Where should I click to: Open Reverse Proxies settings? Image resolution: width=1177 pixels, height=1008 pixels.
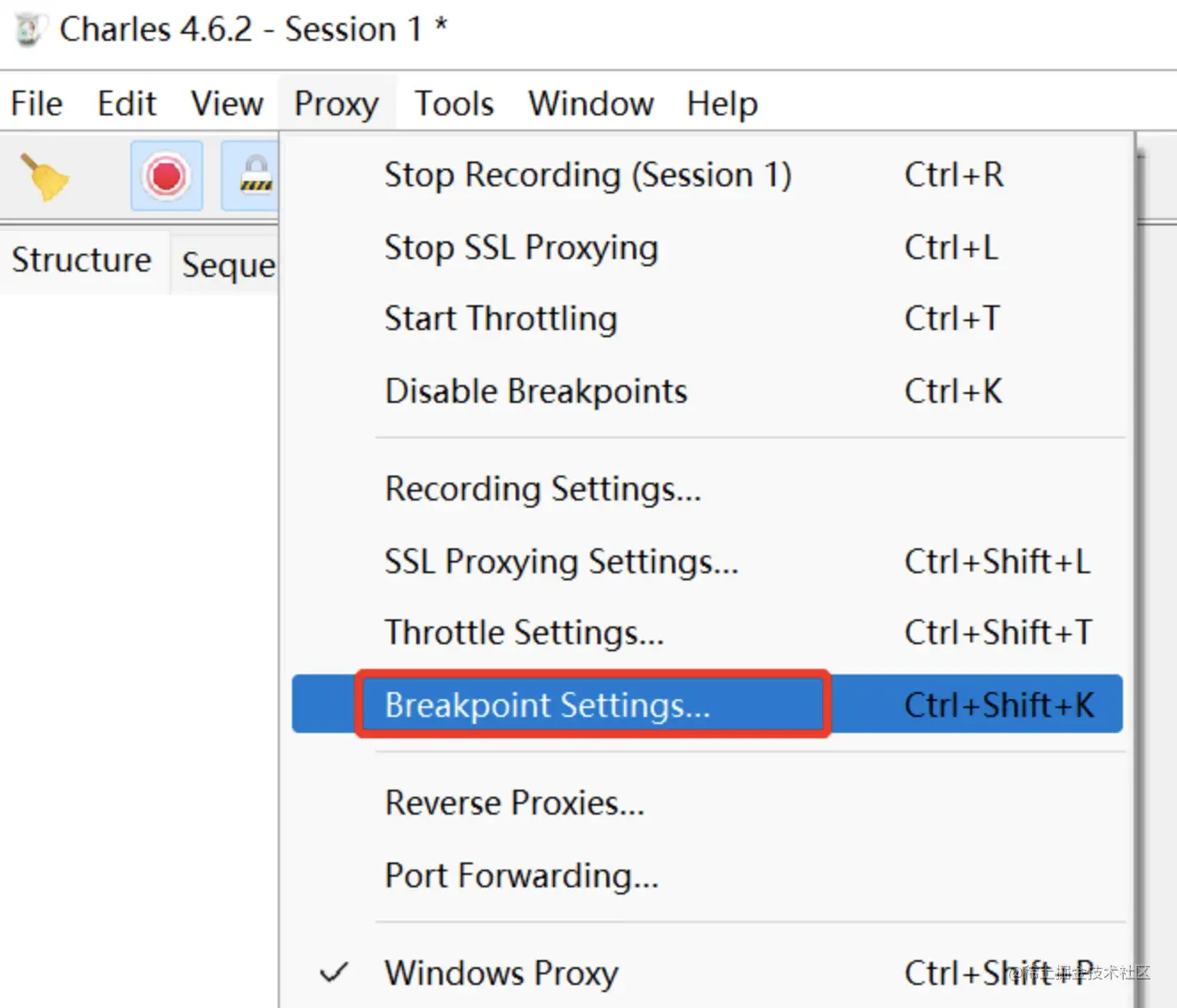[x=515, y=803]
